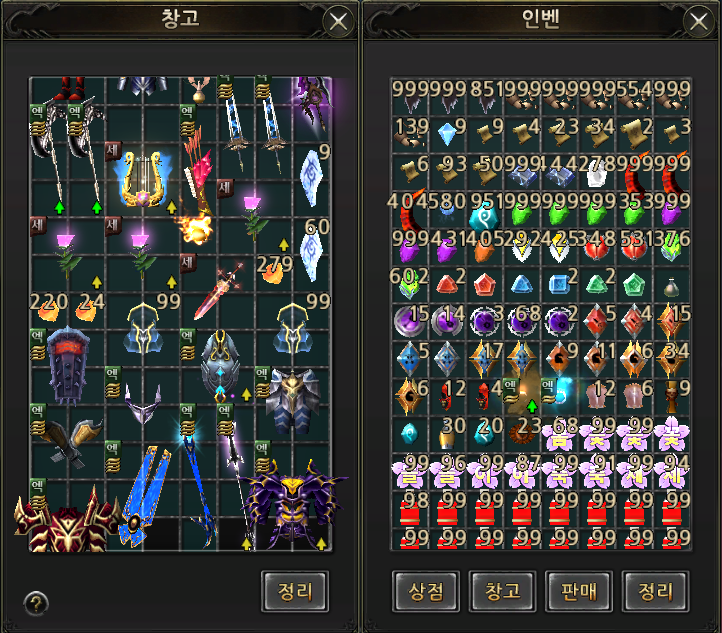
Task: Close the 창고 storage window
Action: [x=338, y=21]
